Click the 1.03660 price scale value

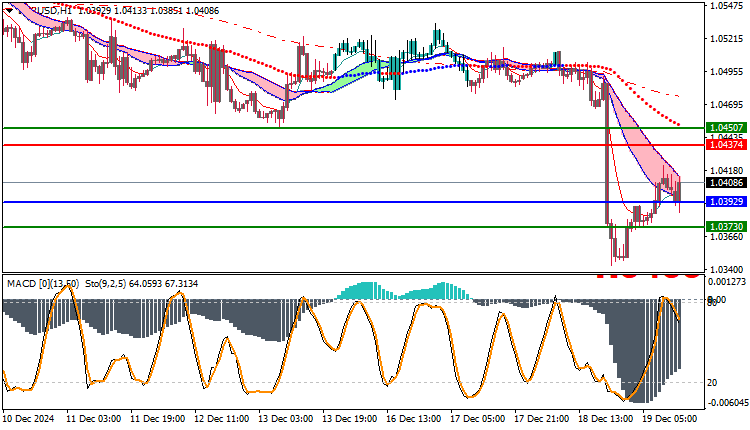(727, 236)
